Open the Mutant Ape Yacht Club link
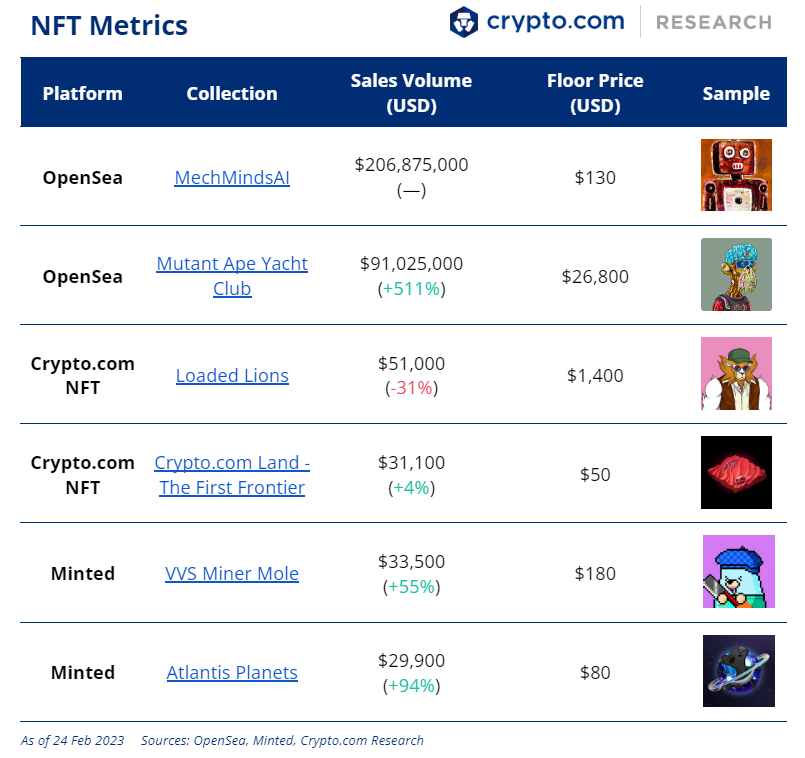Viewport: 805px width, 758px height. click(x=232, y=276)
